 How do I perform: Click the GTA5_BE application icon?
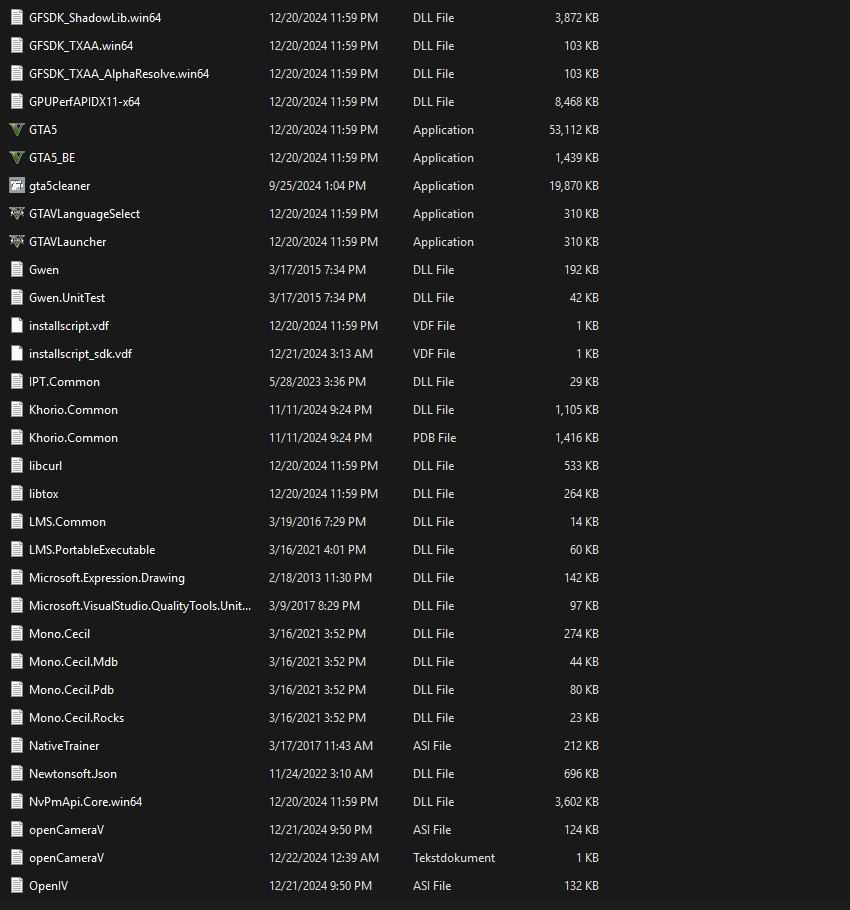(16, 158)
